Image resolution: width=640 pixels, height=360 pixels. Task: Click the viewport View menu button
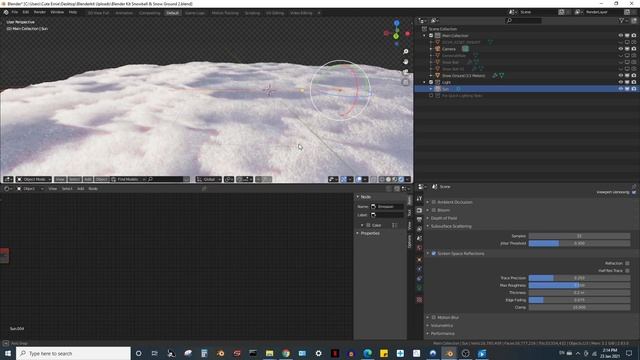coord(60,179)
